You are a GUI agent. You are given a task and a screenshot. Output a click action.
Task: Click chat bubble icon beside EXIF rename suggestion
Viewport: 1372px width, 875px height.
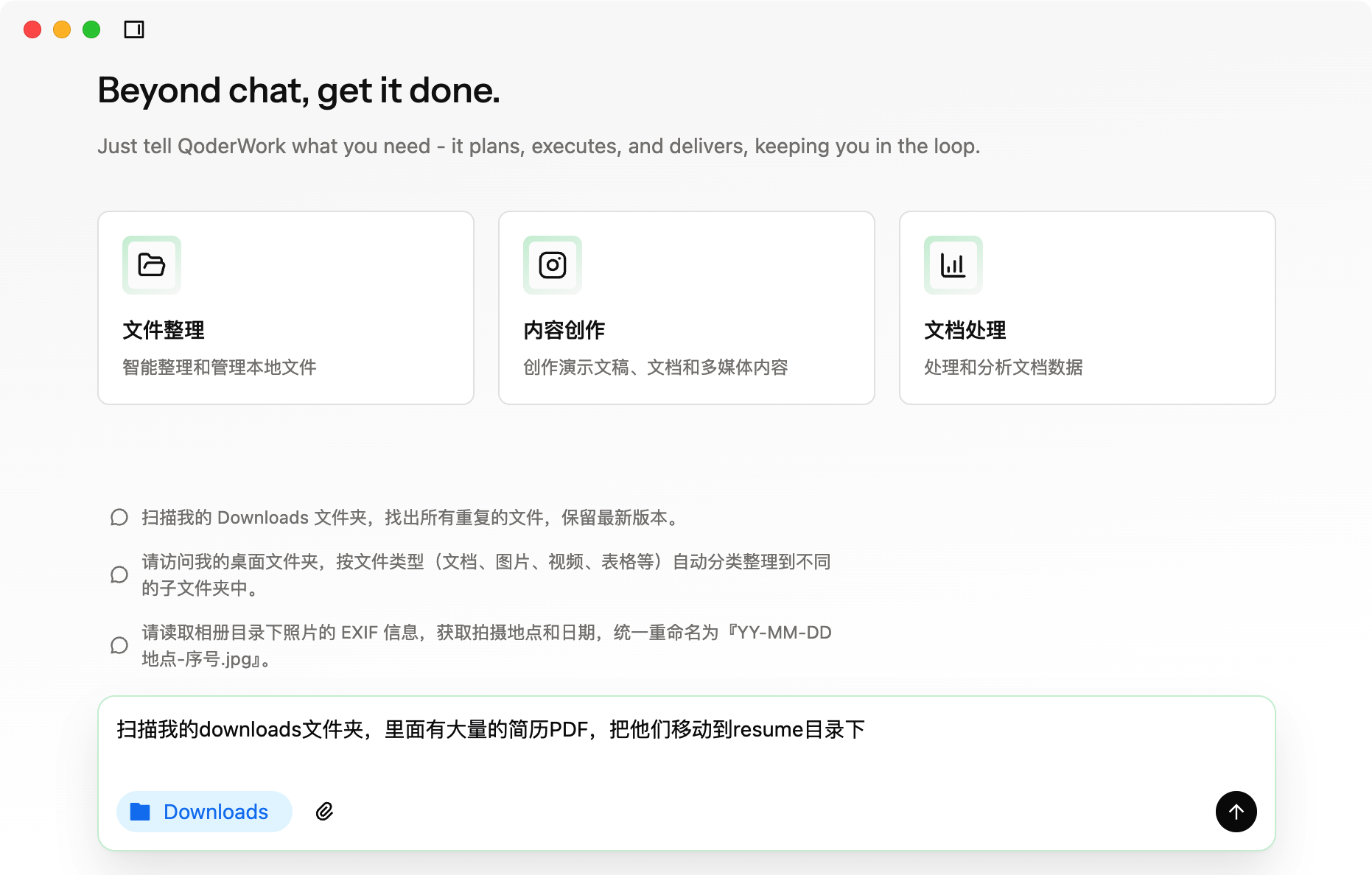click(119, 646)
